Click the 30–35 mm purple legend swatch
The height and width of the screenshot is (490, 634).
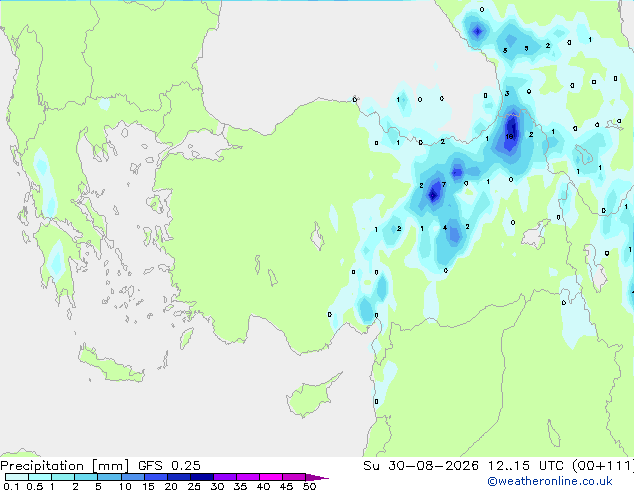click(224, 477)
